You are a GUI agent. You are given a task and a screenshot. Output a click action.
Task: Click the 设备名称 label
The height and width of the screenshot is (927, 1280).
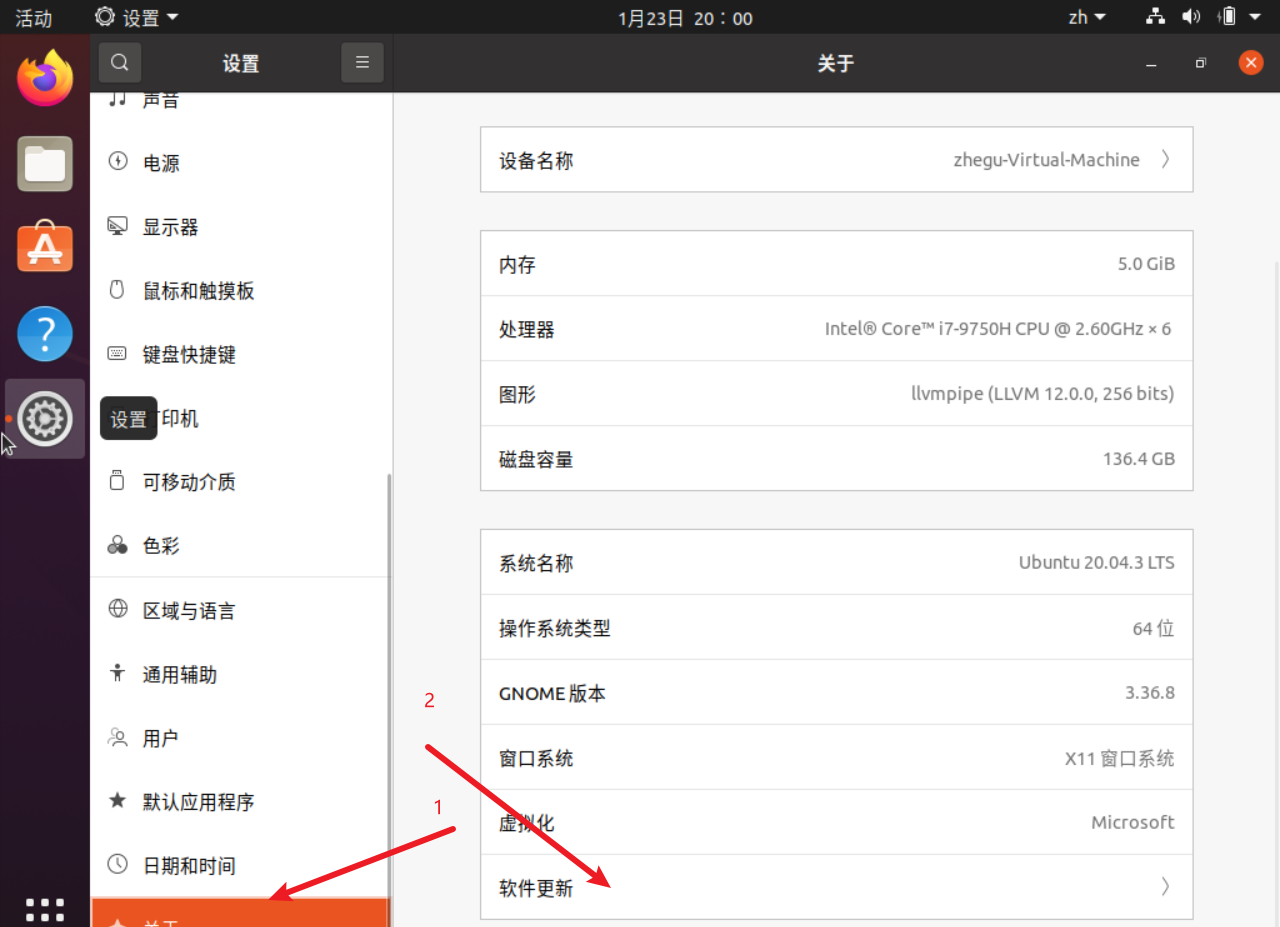(x=536, y=160)
